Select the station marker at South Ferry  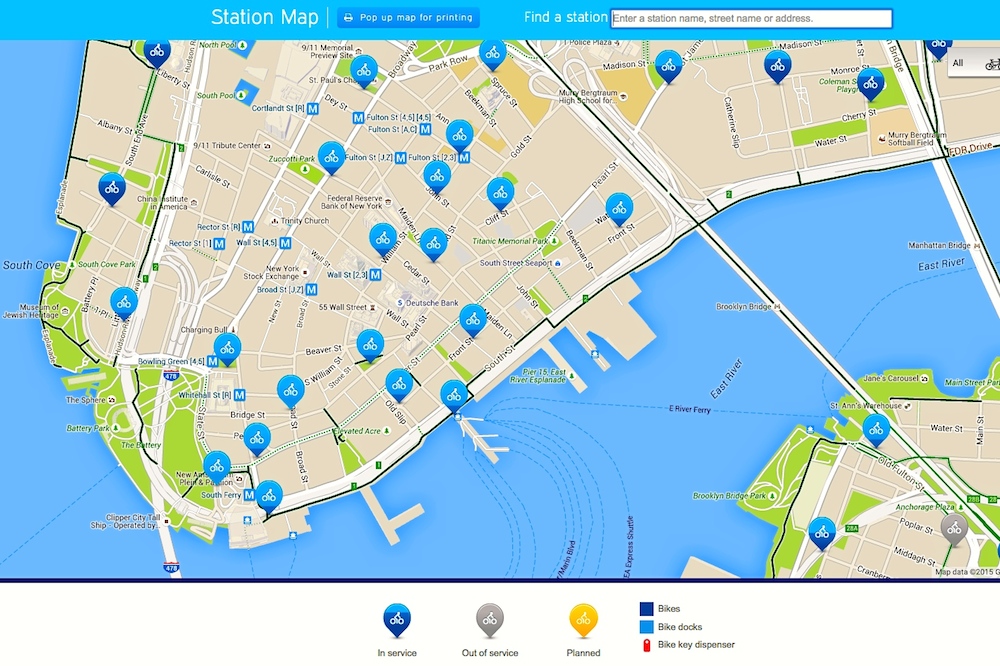(x=268, y=495)
